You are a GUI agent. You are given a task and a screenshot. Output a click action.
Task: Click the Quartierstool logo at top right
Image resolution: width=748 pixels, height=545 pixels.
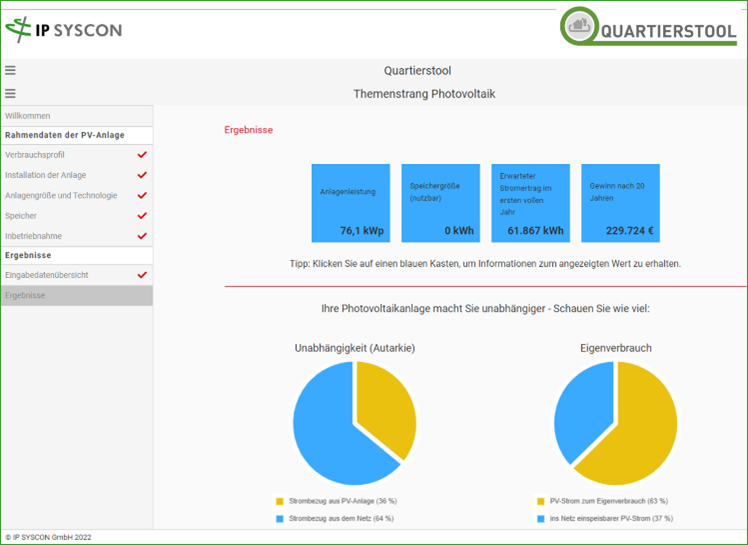648,29
